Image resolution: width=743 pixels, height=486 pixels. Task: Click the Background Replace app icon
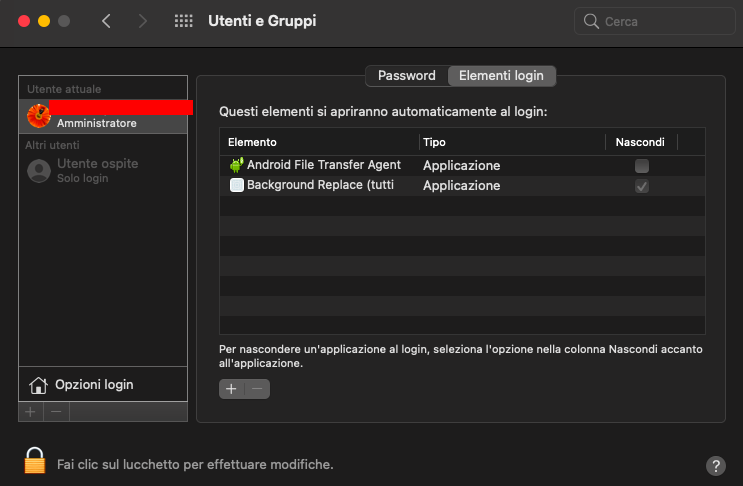pos(236,185)
